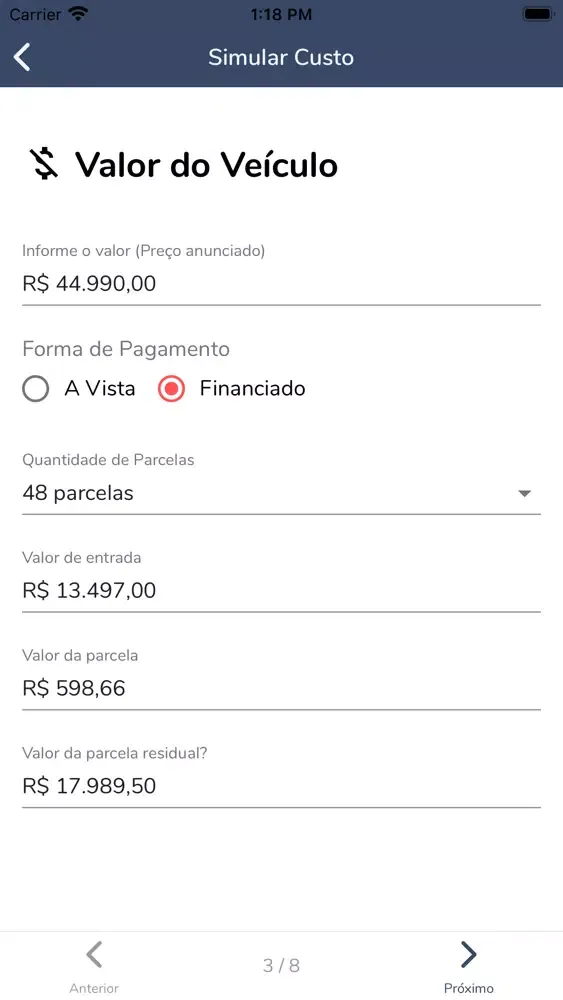The width and height of the screenshot is (563, 1000).
Task: Edit the Valor da parcela field
Action: (281, 688)
